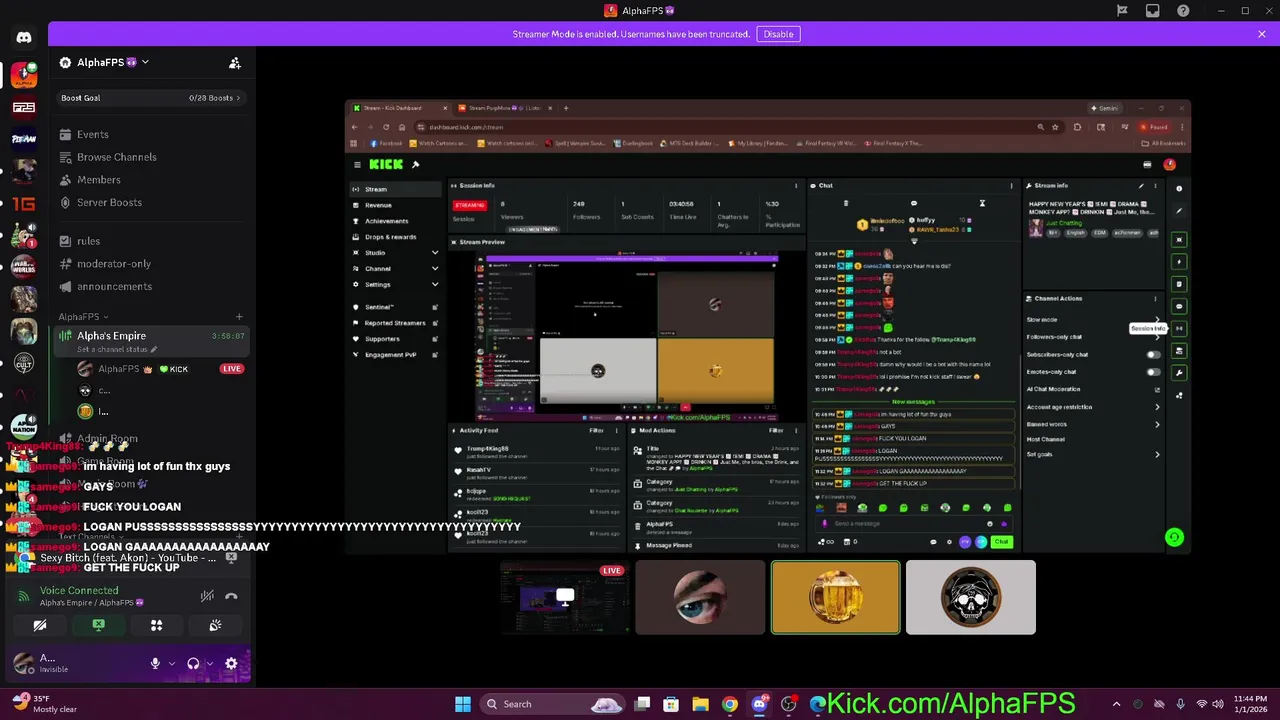Select the live screen-share thumbnail tile
The image size is (1280, 720).
565,598
